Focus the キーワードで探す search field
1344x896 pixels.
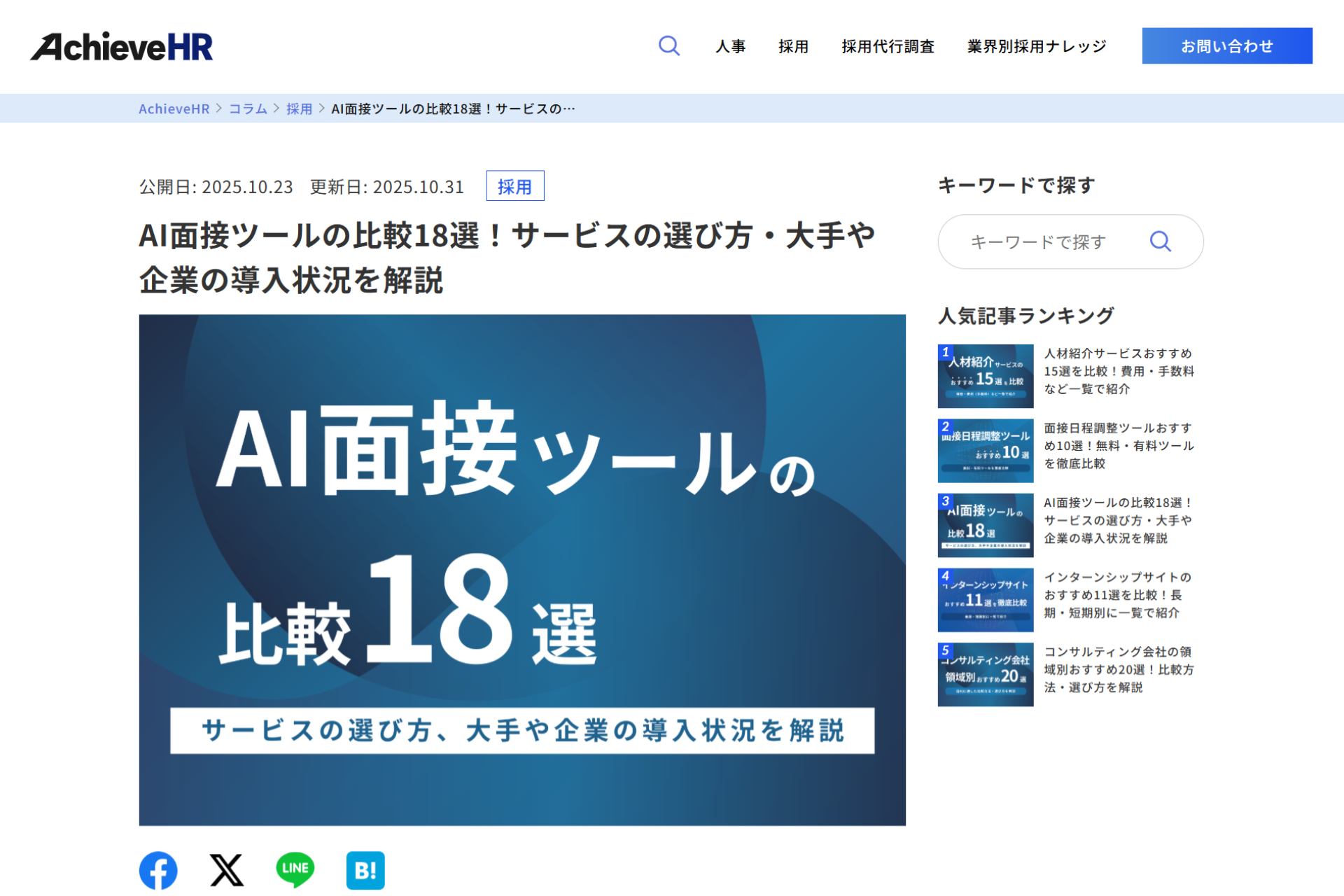click(x=1037, y=241)
